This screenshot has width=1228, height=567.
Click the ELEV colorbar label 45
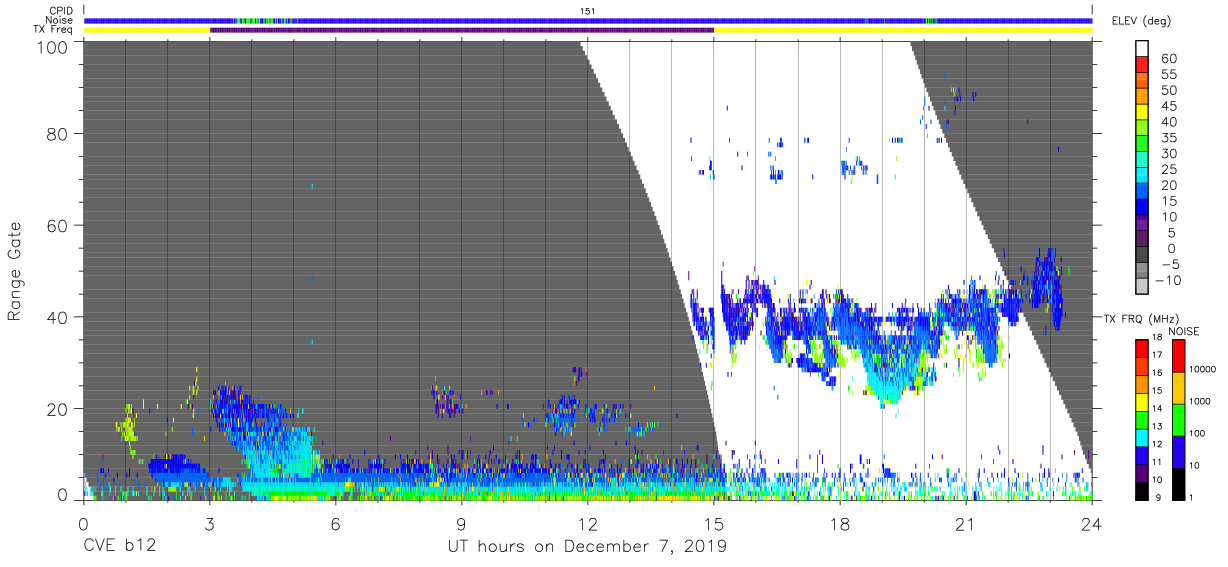pyautogui.click(x=1167, y=107)
